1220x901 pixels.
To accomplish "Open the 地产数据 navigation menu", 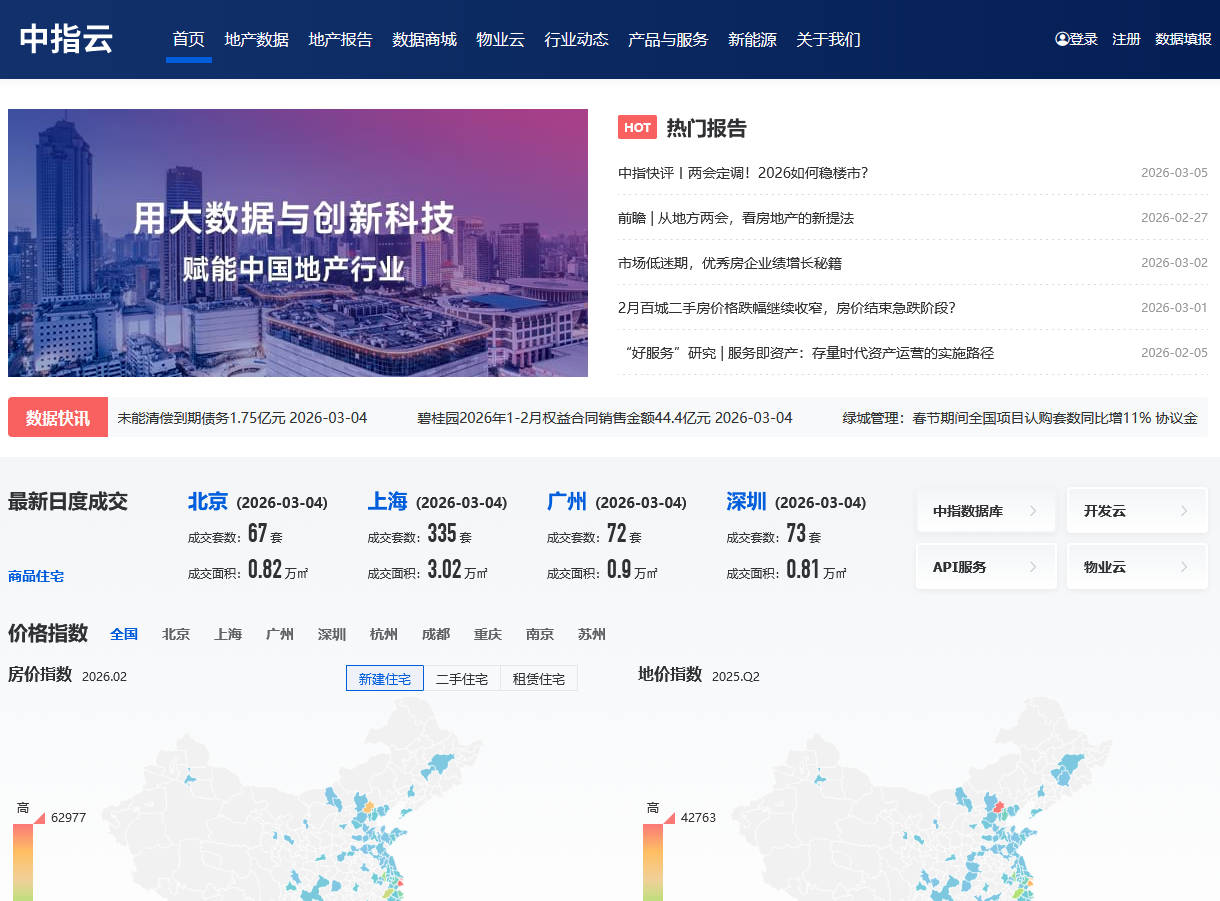I will pyautogui.click(x=256, y=40).
